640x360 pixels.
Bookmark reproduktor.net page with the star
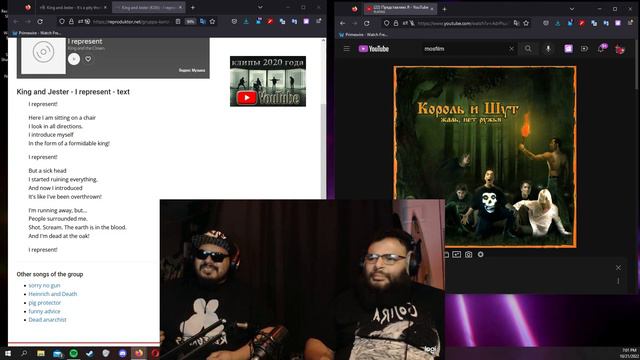(x=212, y=21)
